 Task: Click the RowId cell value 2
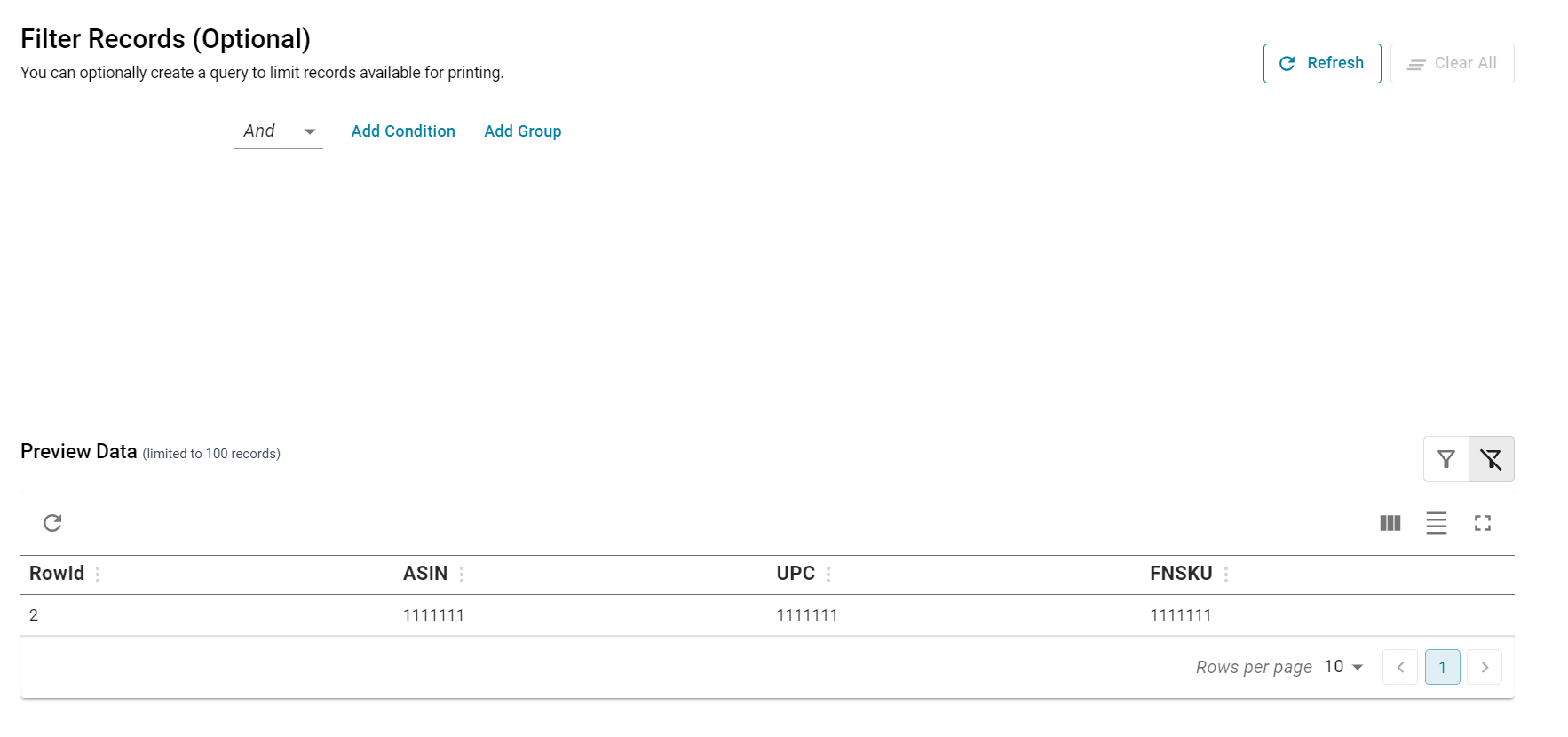pyautogui.click(x=34, y=615)
